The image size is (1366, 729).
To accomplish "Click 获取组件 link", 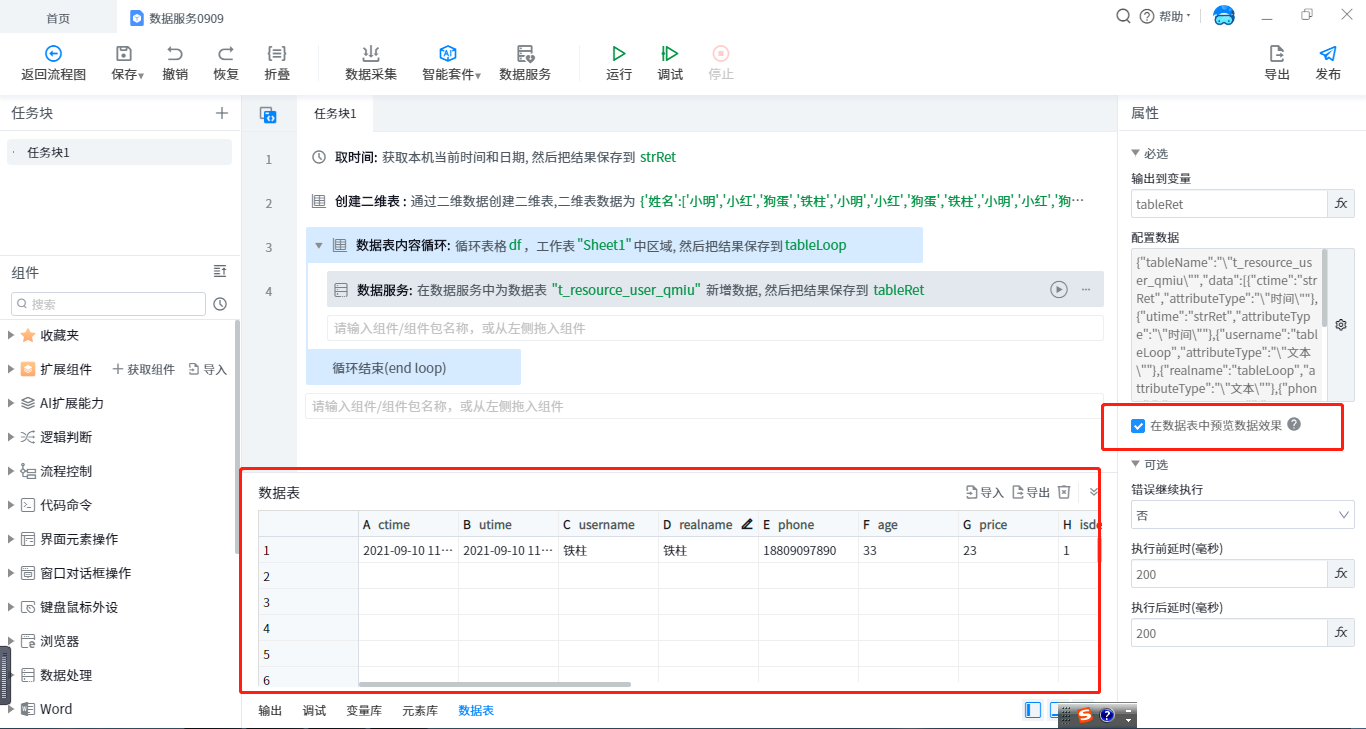I will coord(144,370).
